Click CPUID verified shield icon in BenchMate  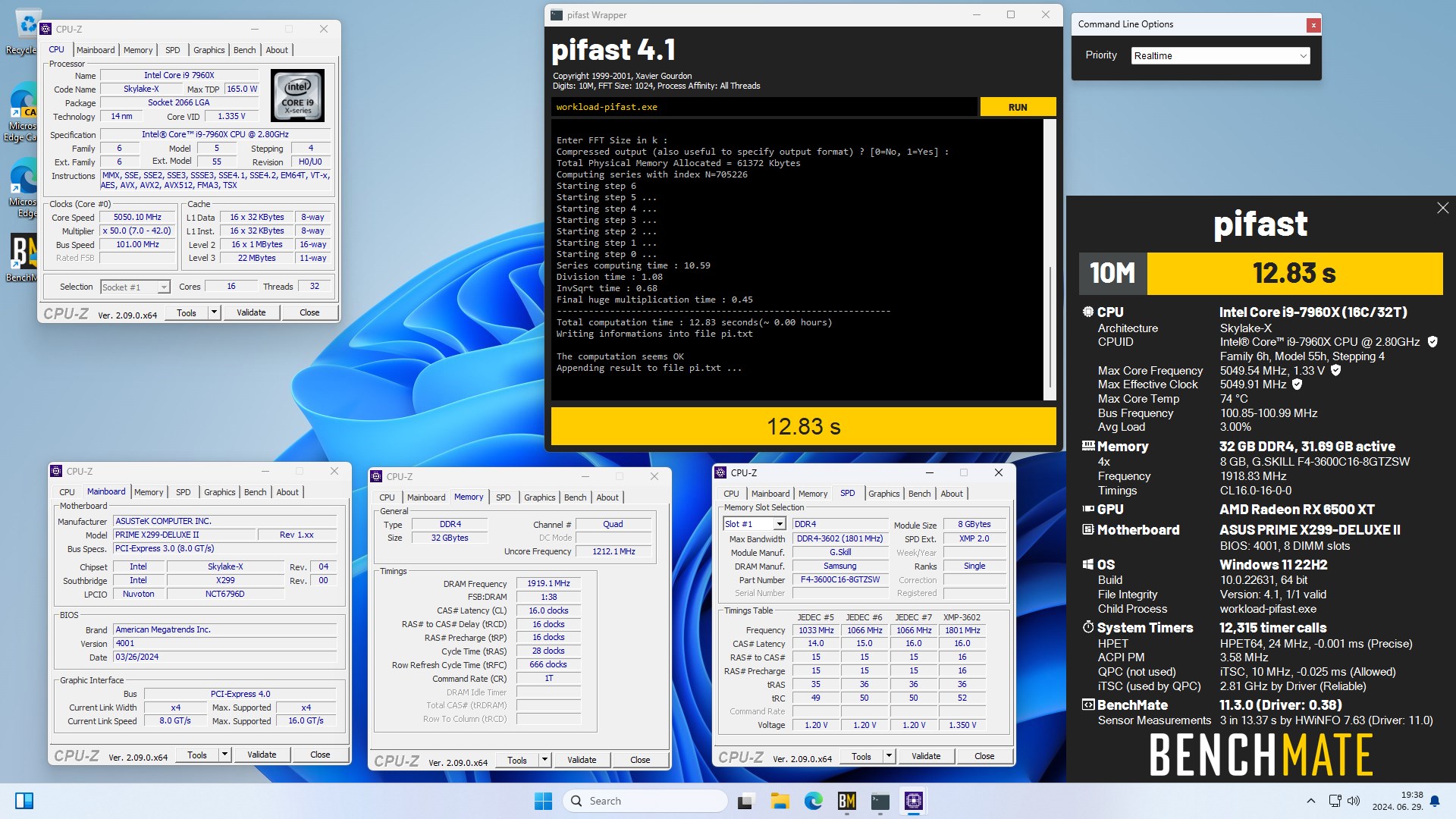1432,342
